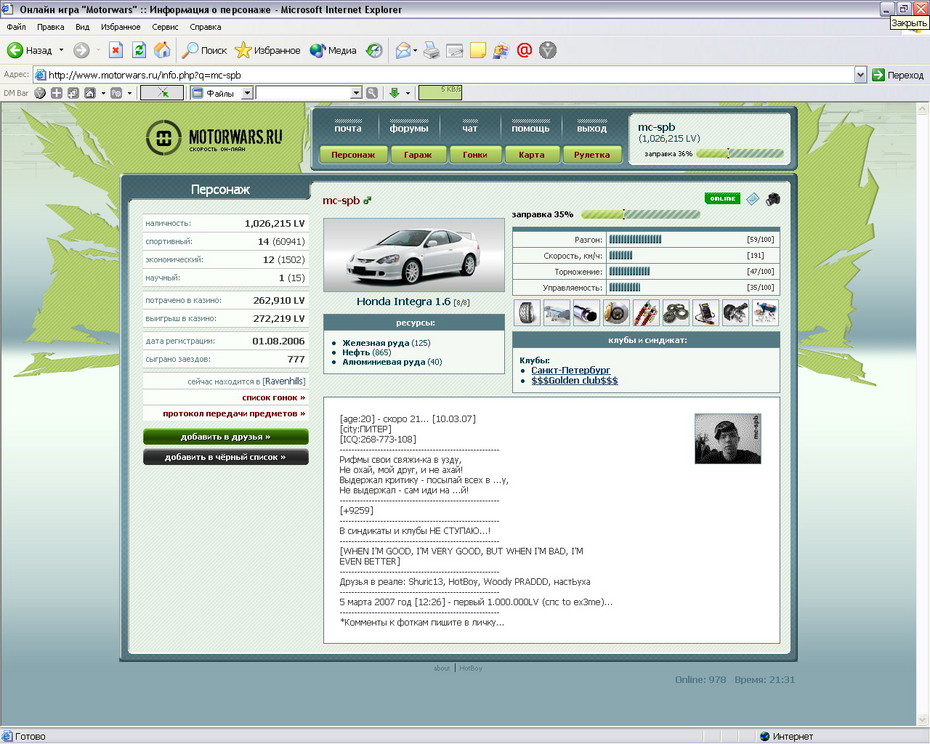This screenshot has width=930, height=744.
Task: Click добавить в чёрный список button
Action: coord(225,457)
